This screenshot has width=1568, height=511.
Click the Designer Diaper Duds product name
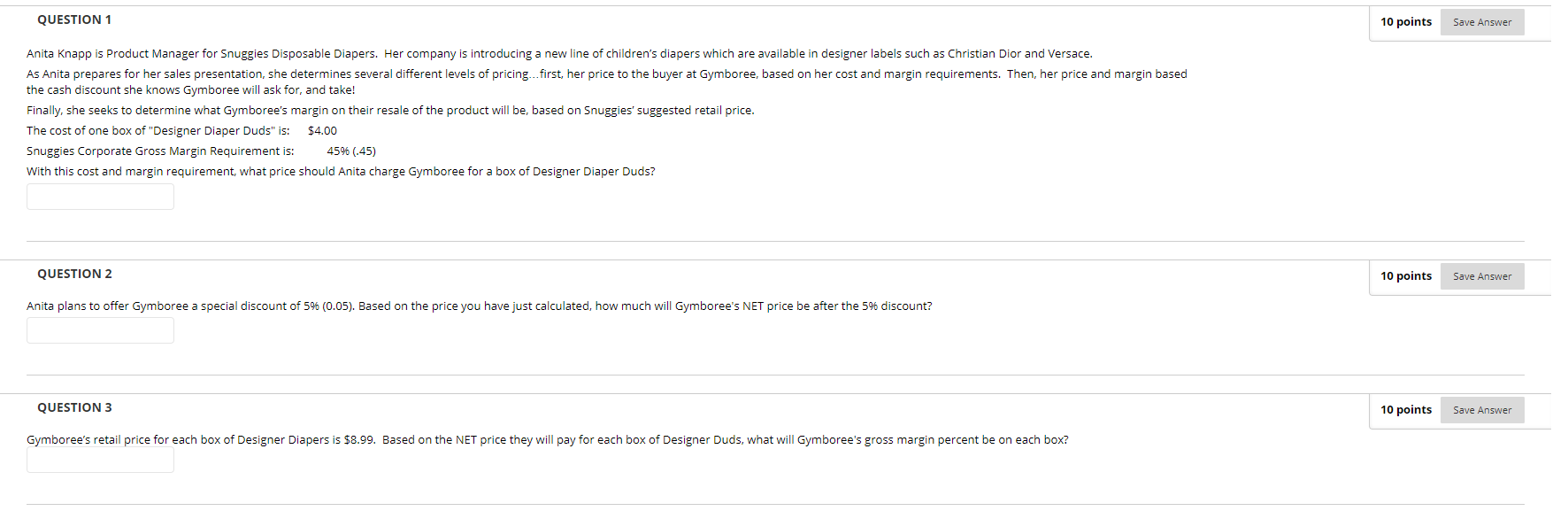[x=211, y=130]
